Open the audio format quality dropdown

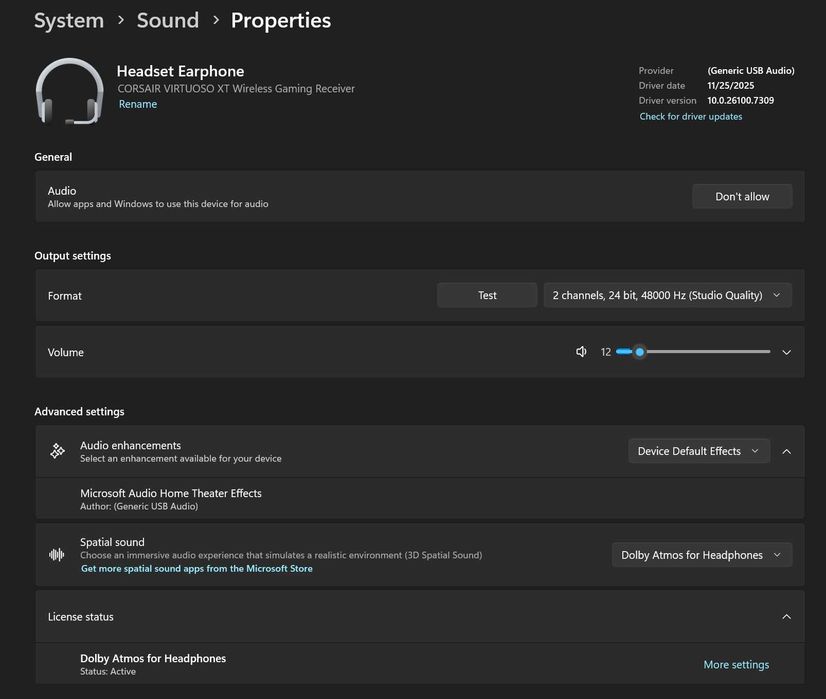667,295
